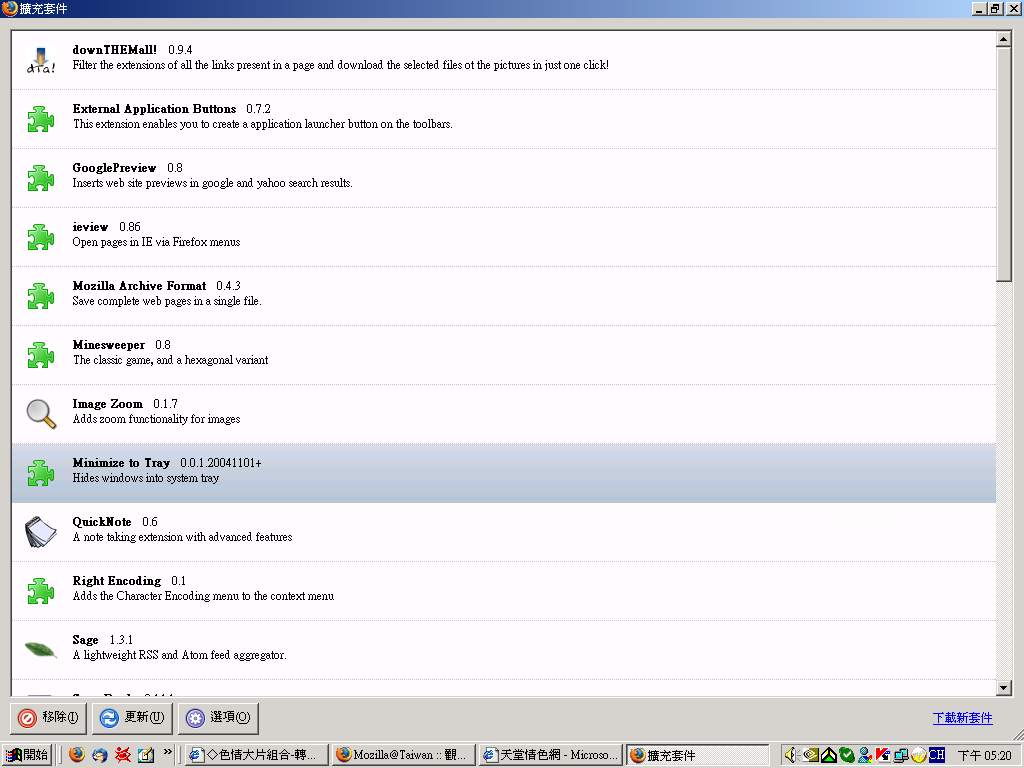This screenshot has width=1024, height=768.
Task: Click the Right Encoding puzzle icon
Action: pos(40,590)
